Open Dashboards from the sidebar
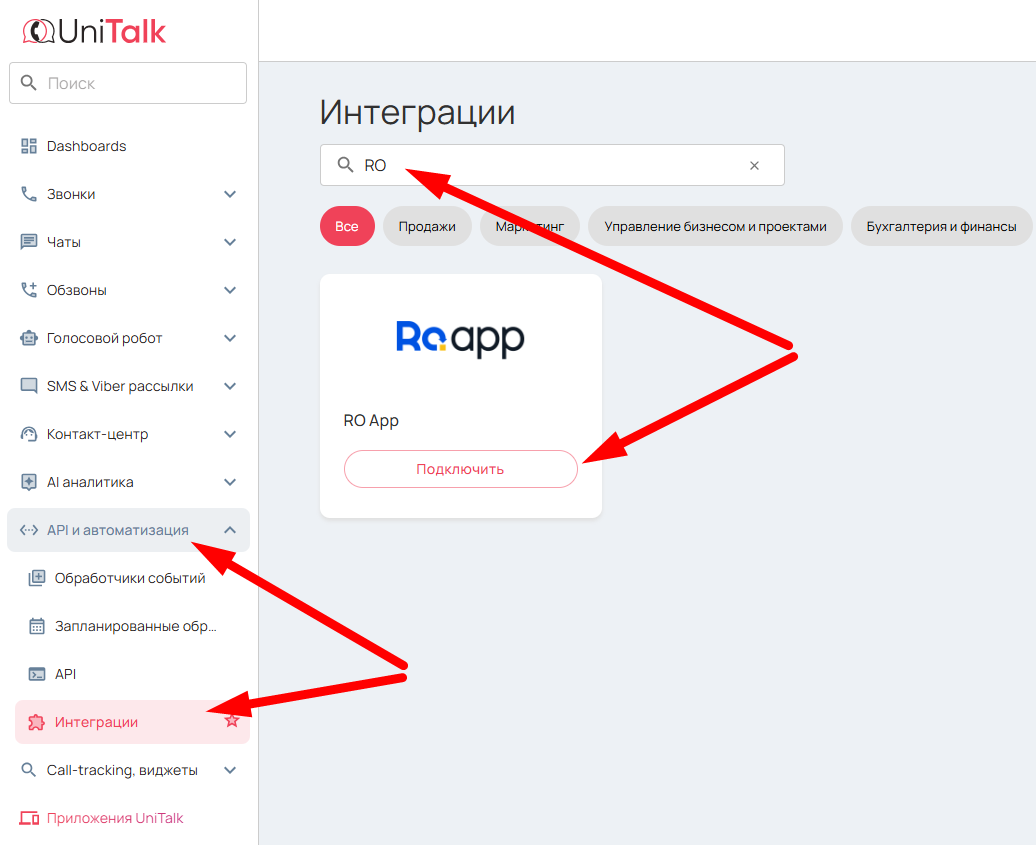The image size is (1036, 845). pos(86,146)
